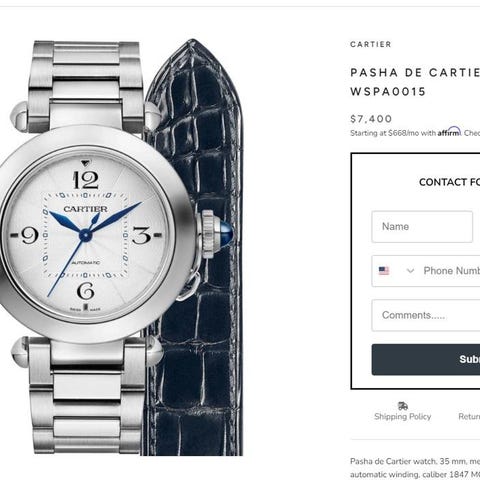The width and height of the screenshot is (480, 480).
Task: Click the Affirm logo link
Action: (449, 132)
